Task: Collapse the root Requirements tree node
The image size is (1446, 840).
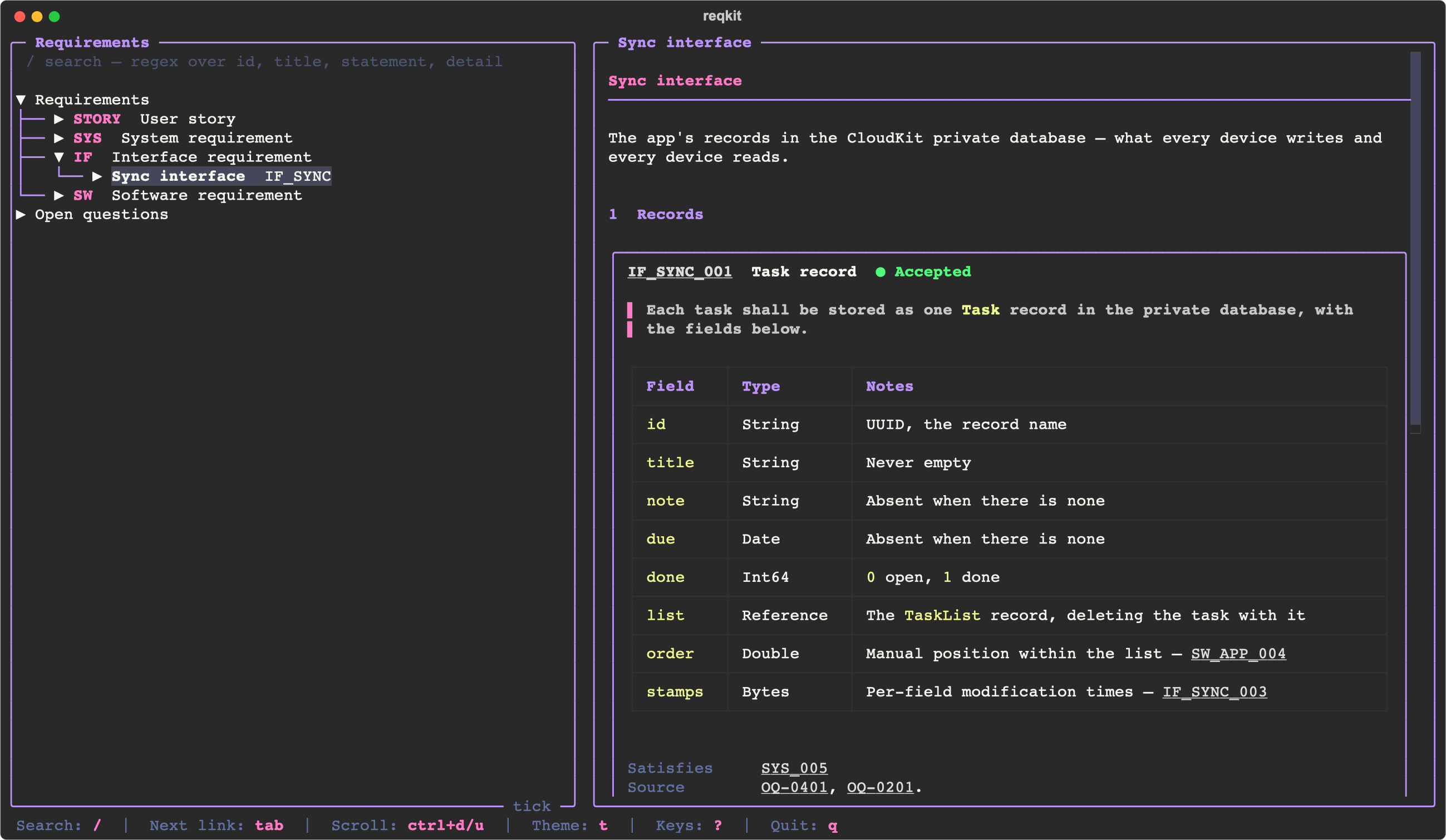Action: 21,100
